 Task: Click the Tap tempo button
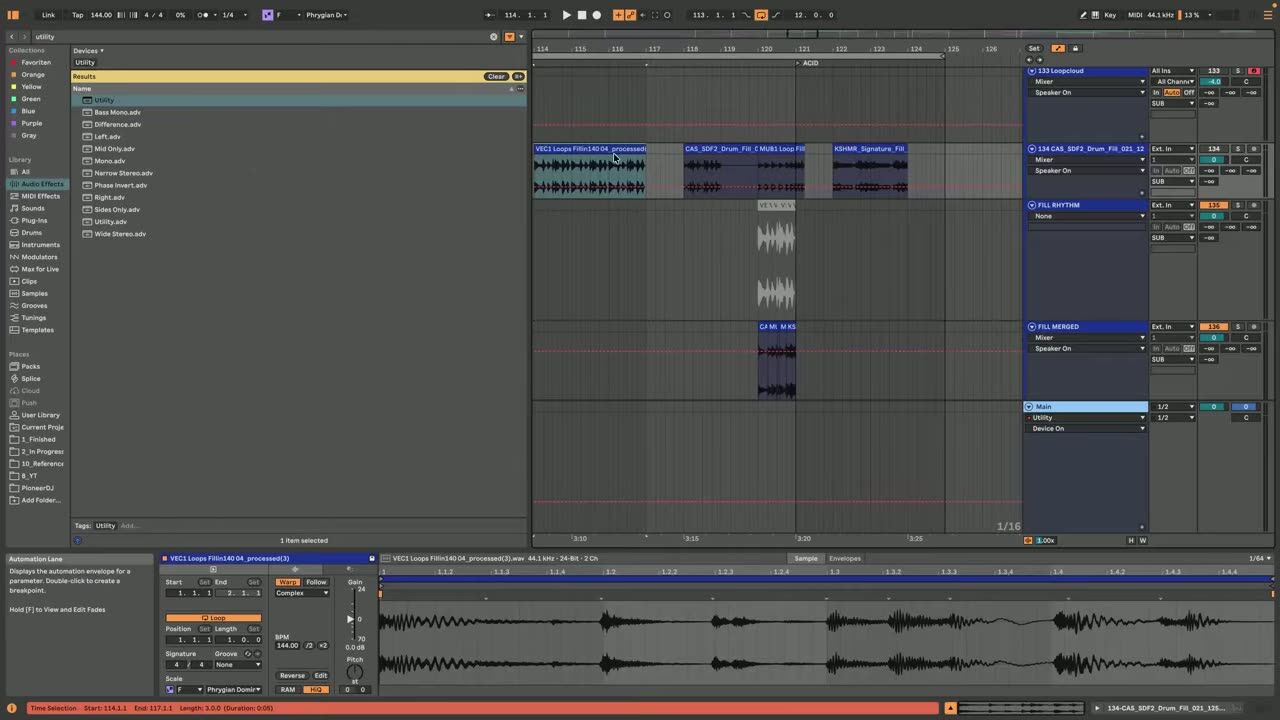78,15
